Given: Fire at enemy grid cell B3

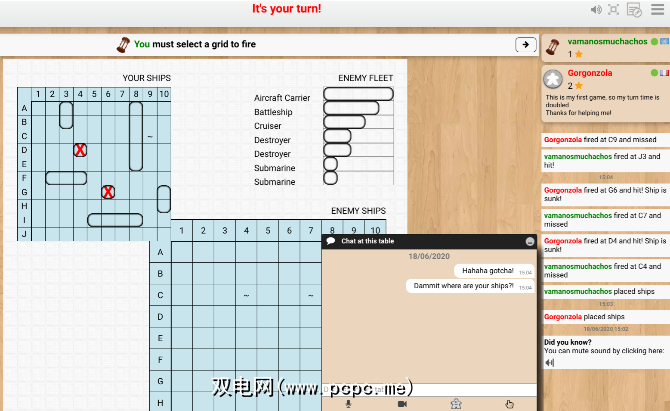Looking at the screenshot, I should pyautogui.click(x=225, y=273).
